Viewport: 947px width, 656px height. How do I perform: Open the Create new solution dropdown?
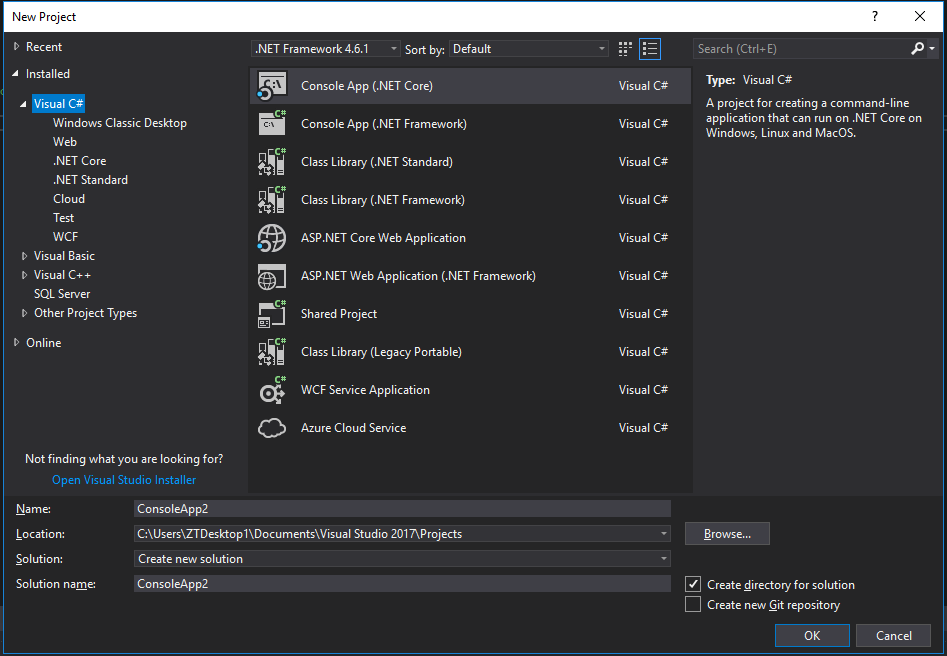[663, 558]
